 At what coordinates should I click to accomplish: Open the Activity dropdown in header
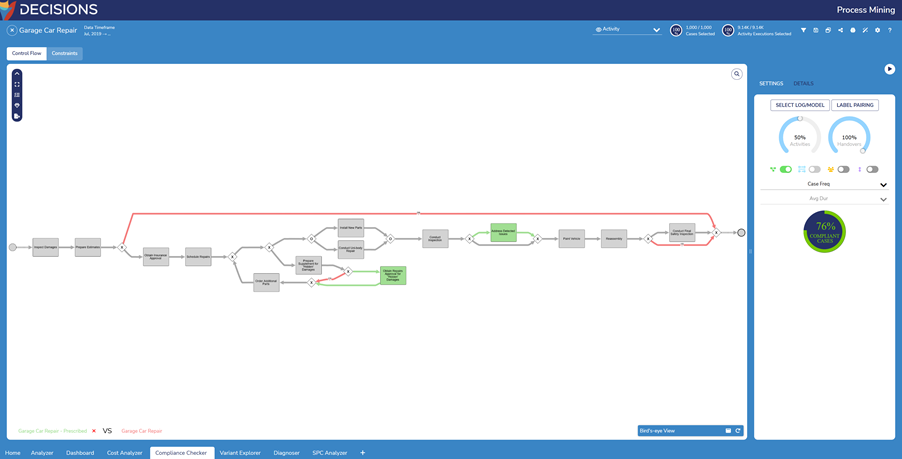click(627, 30)
